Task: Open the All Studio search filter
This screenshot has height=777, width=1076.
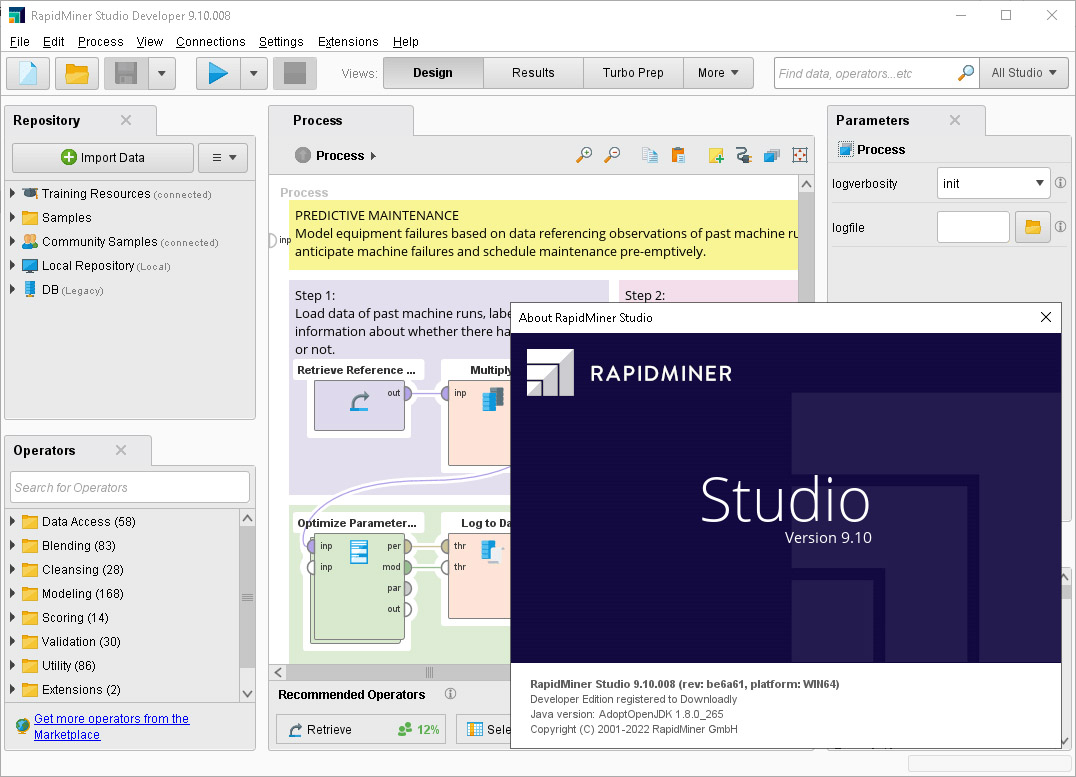Action: (x=1024, y=73)
